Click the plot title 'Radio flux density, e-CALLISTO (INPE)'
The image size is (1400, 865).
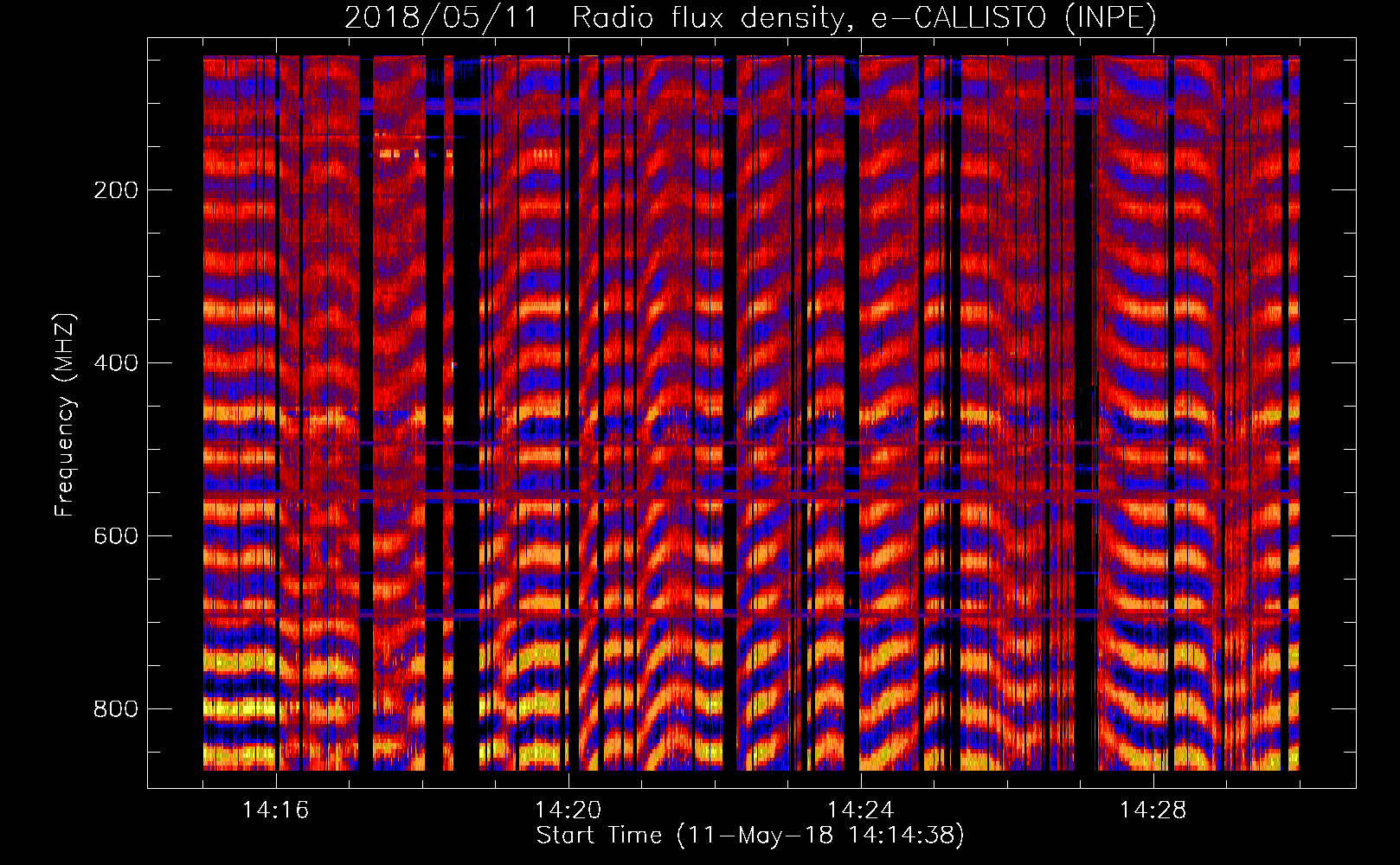pos(864,18)
